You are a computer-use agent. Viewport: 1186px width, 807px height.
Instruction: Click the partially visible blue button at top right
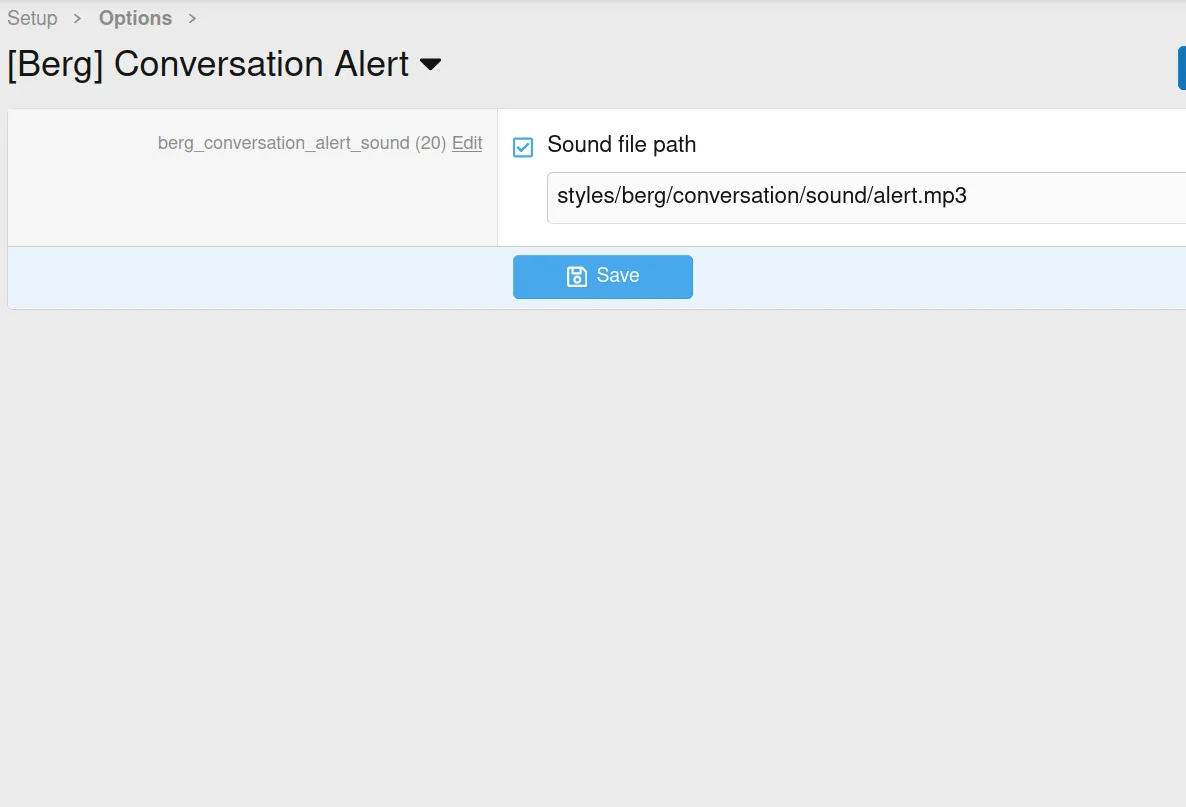pos(1181,68)
